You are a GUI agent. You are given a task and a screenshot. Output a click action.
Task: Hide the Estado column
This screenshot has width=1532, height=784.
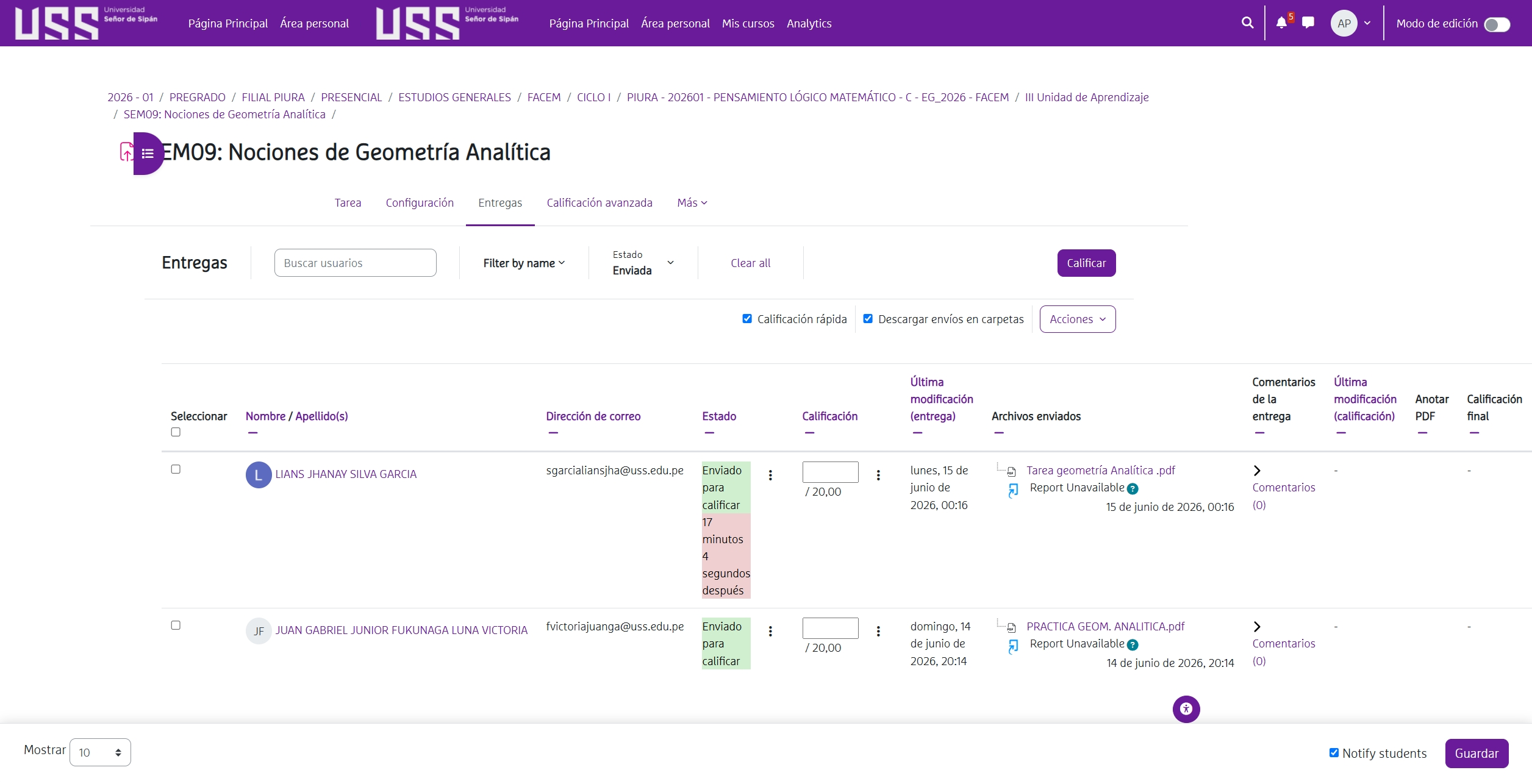tap(709, 433)
